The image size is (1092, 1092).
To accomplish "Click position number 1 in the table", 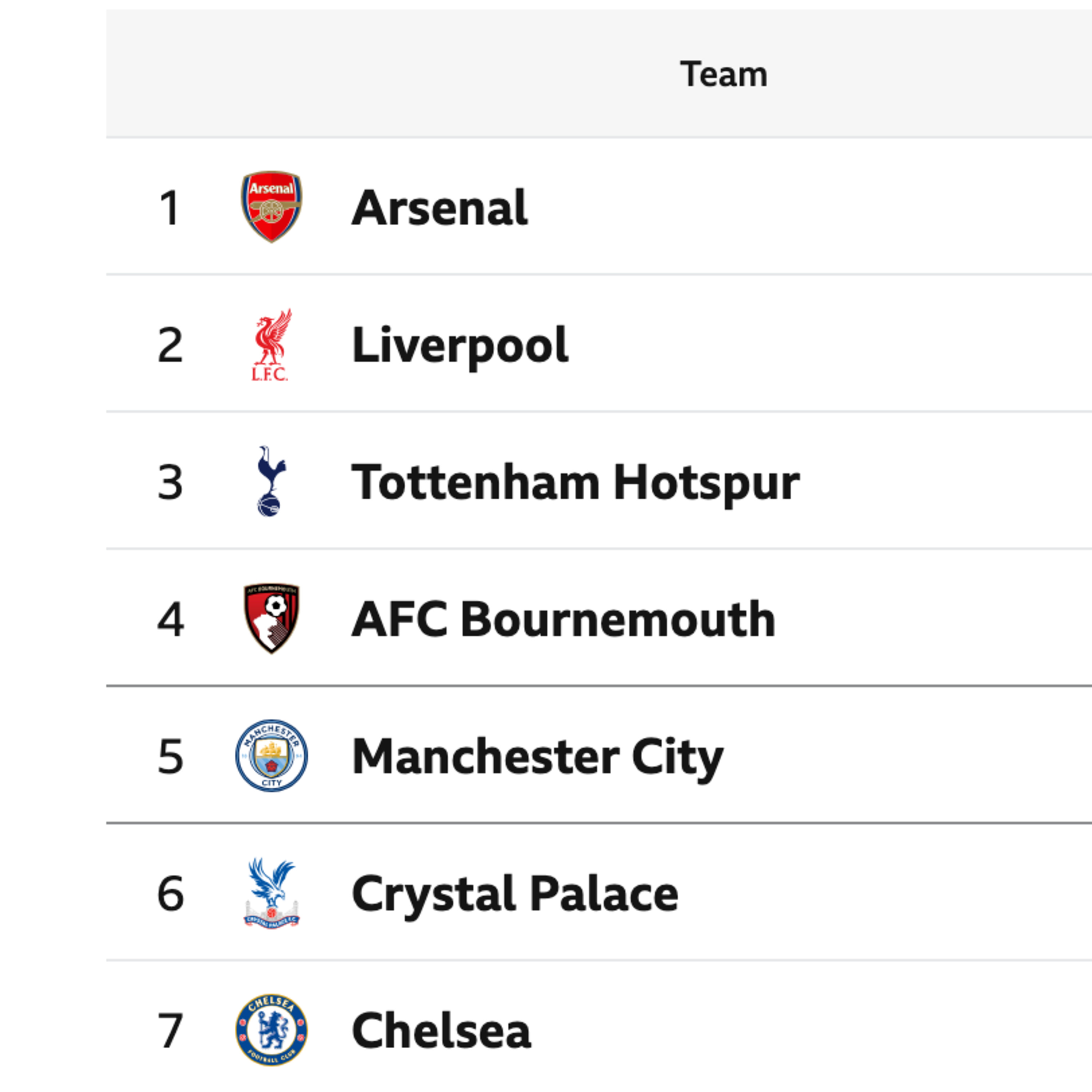I will (170, 208).
